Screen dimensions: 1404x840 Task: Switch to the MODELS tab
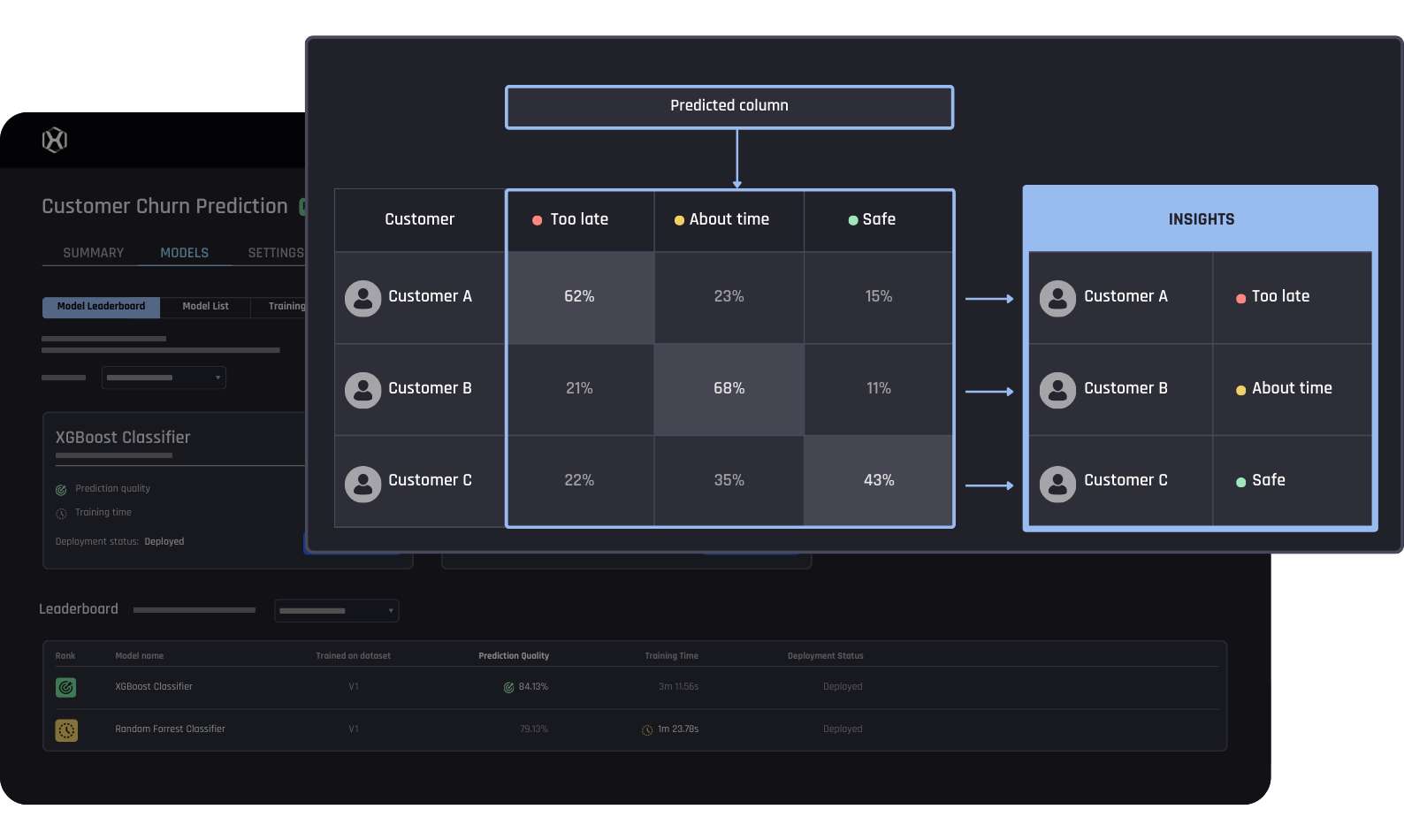(185, 253)
